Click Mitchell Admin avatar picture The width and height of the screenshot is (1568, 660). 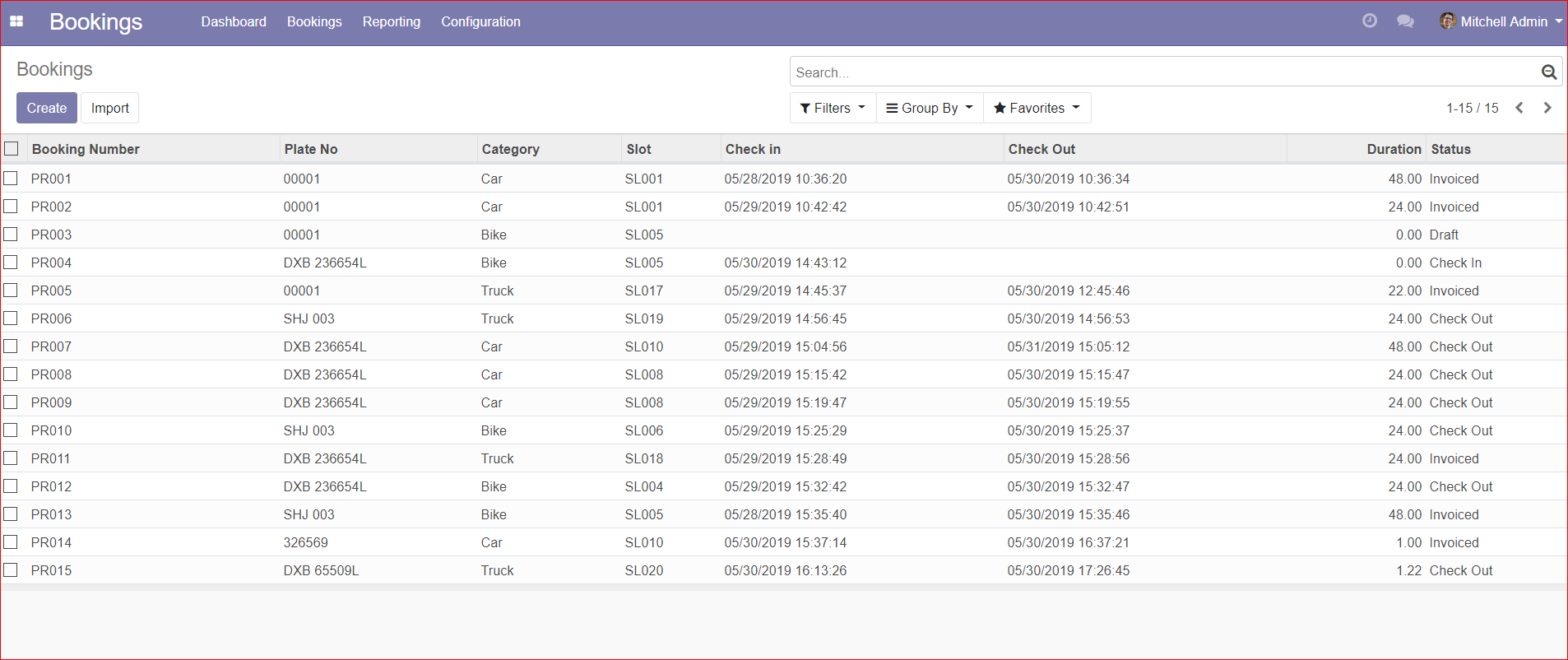click(x=1447, y=21)
